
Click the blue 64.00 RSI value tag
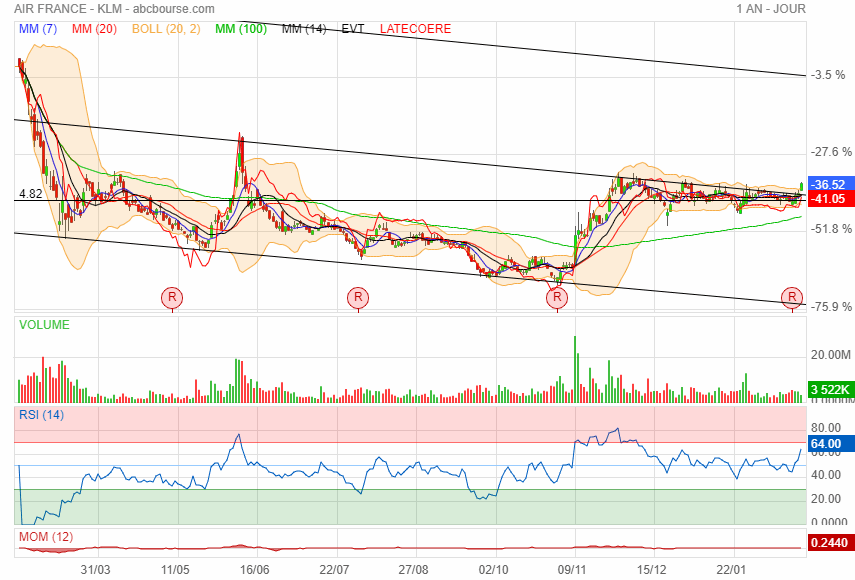coord(830,444)
